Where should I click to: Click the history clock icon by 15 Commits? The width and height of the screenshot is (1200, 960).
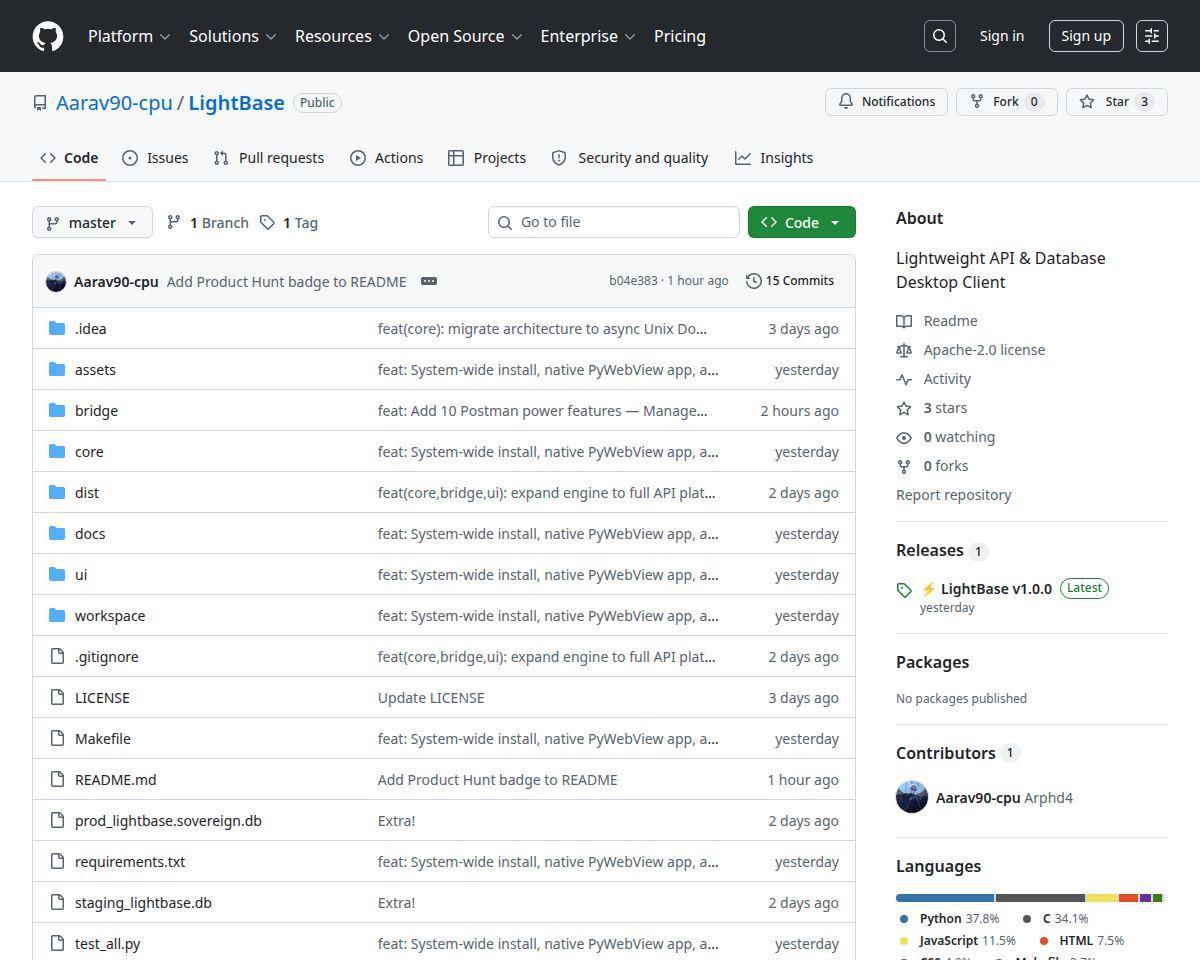754,281
